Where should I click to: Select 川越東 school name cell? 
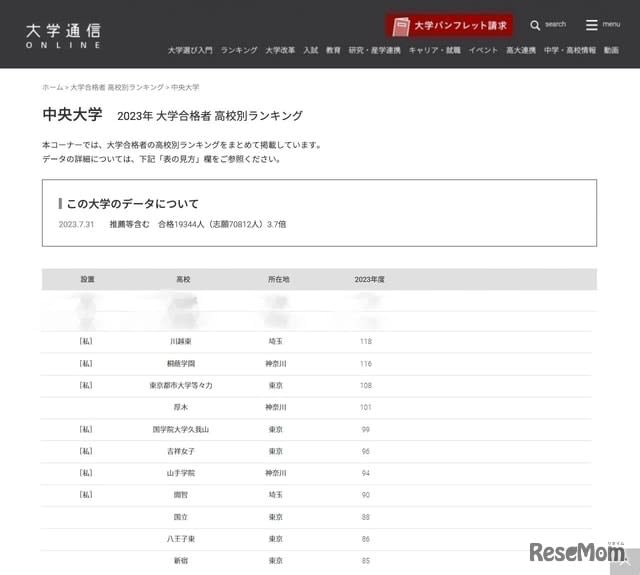pyautogui.click(x=181, y=341)
